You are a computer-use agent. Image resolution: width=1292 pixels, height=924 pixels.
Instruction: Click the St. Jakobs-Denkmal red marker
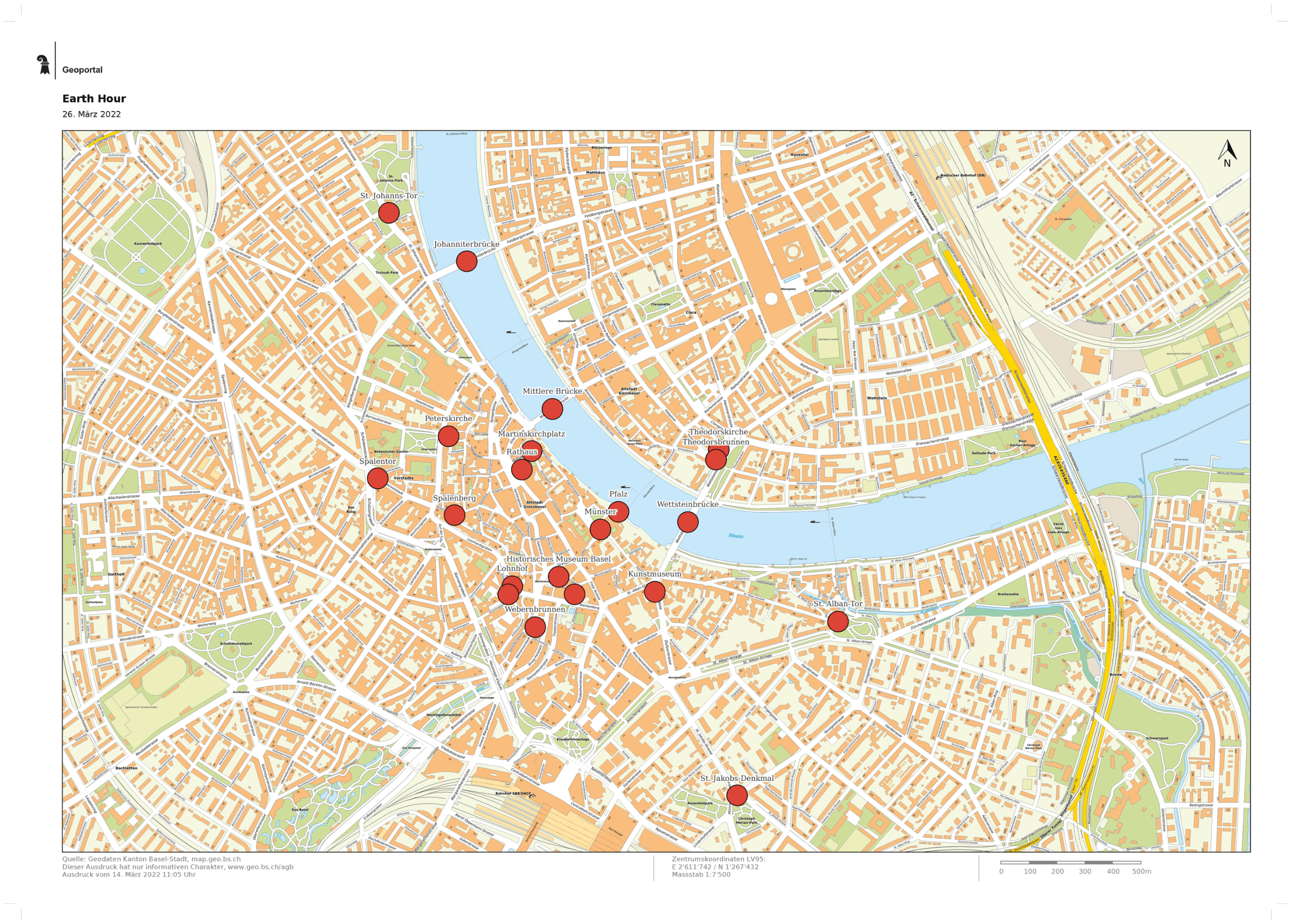pyautogui.click(x=737, y=795)
